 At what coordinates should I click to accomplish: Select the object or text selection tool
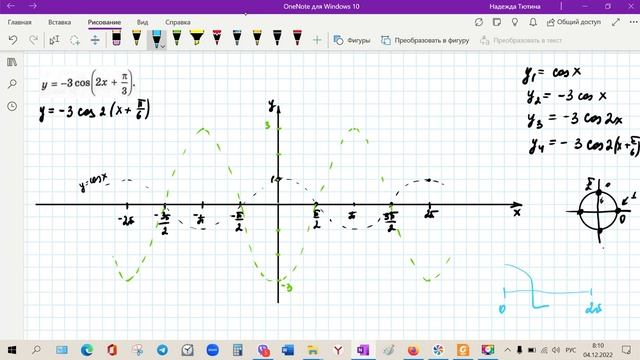click(x=54, y=40)
